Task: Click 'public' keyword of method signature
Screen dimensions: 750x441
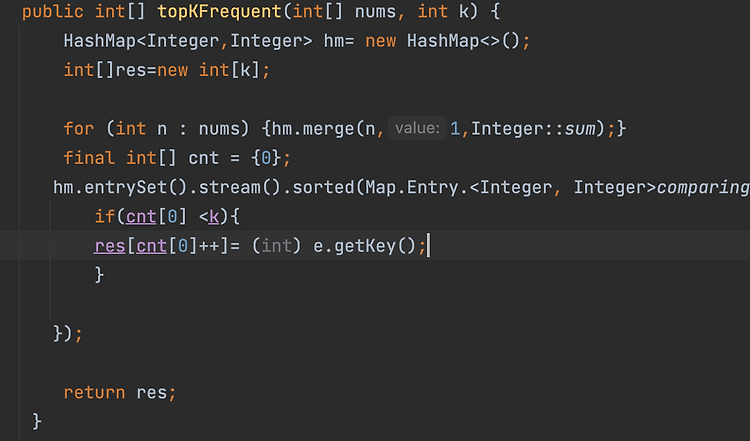Action: 53,11
